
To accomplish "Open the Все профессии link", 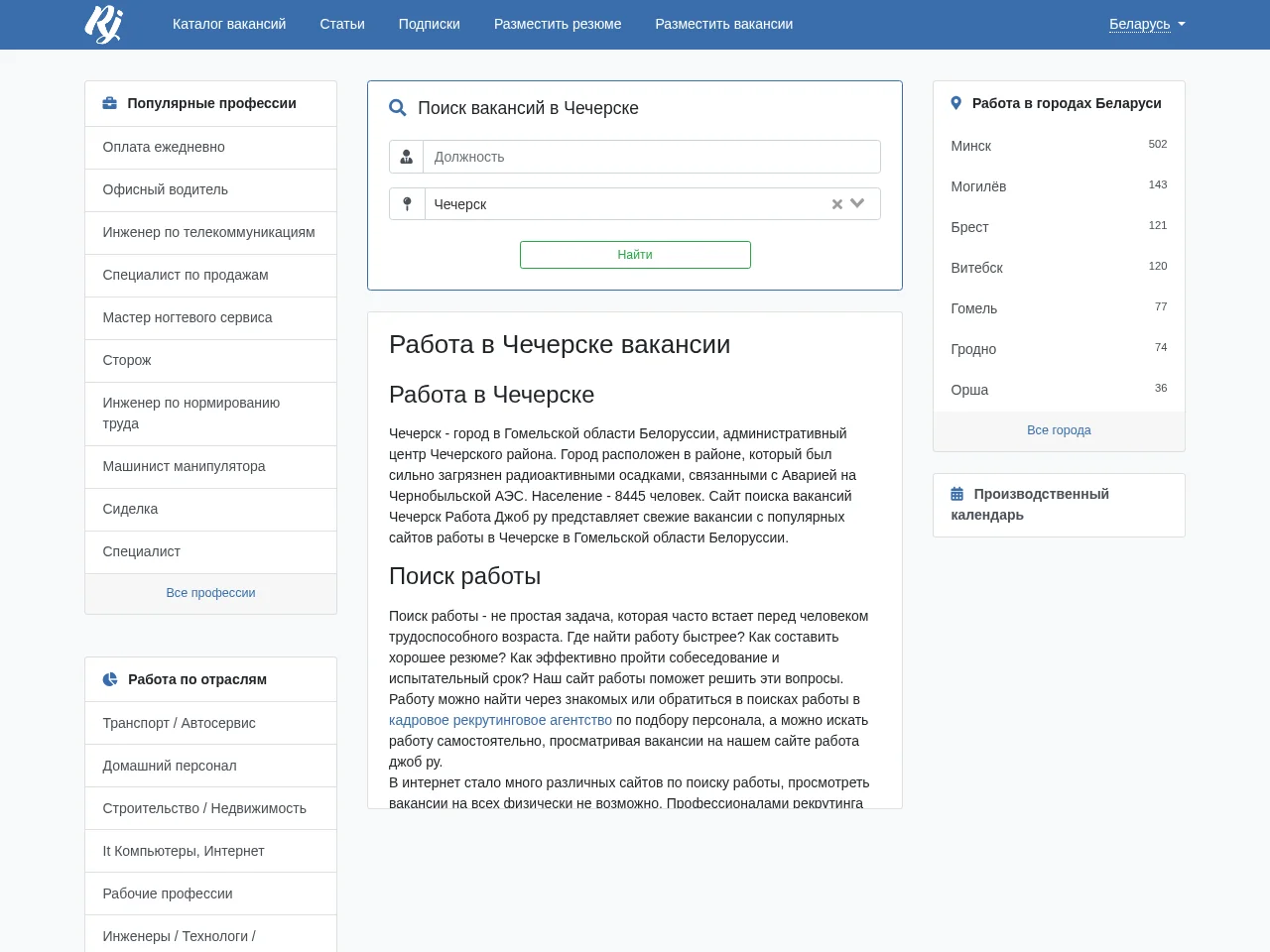I will pyautogui.click(x=210, y=593).
